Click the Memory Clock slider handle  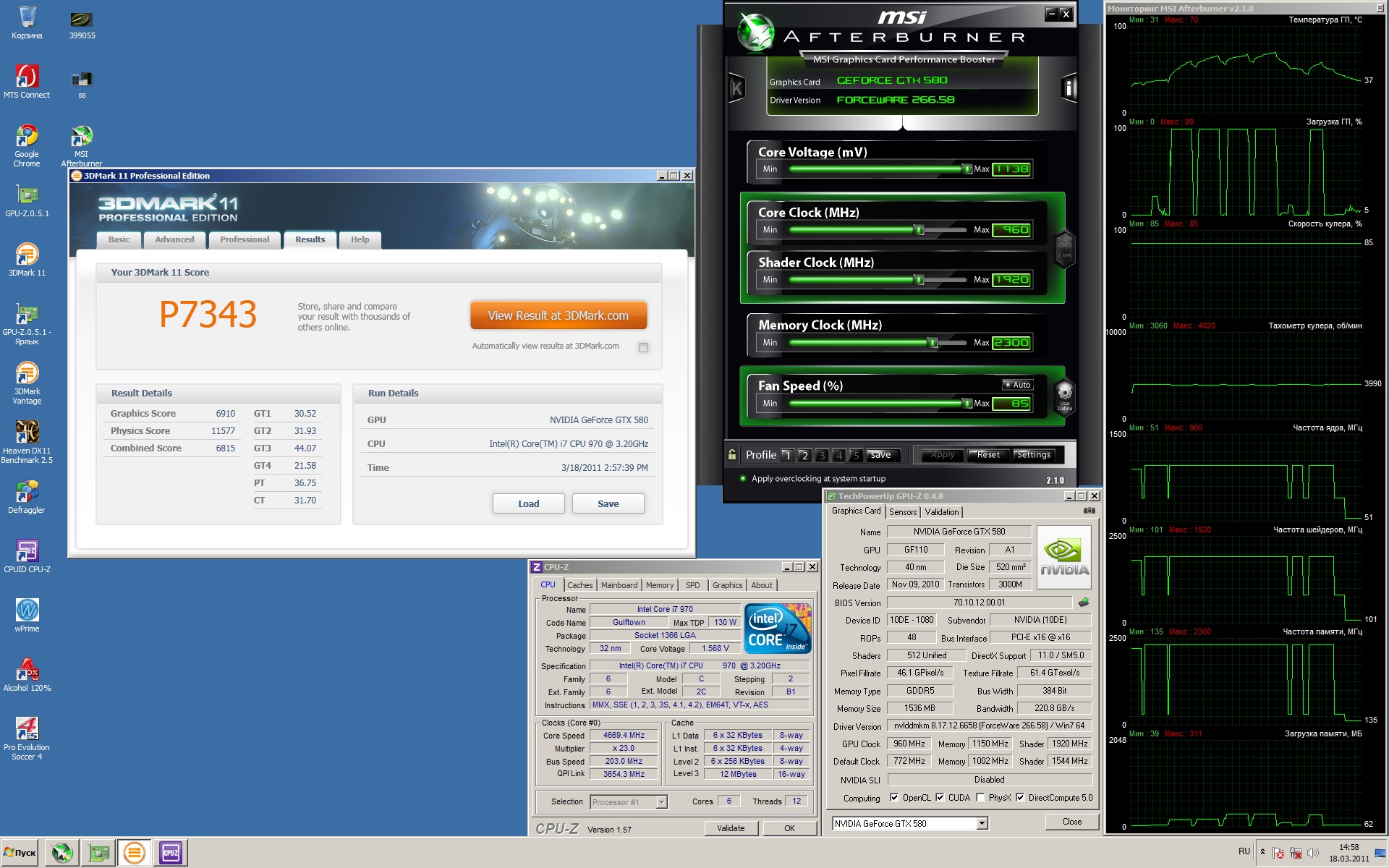[933, 343]
